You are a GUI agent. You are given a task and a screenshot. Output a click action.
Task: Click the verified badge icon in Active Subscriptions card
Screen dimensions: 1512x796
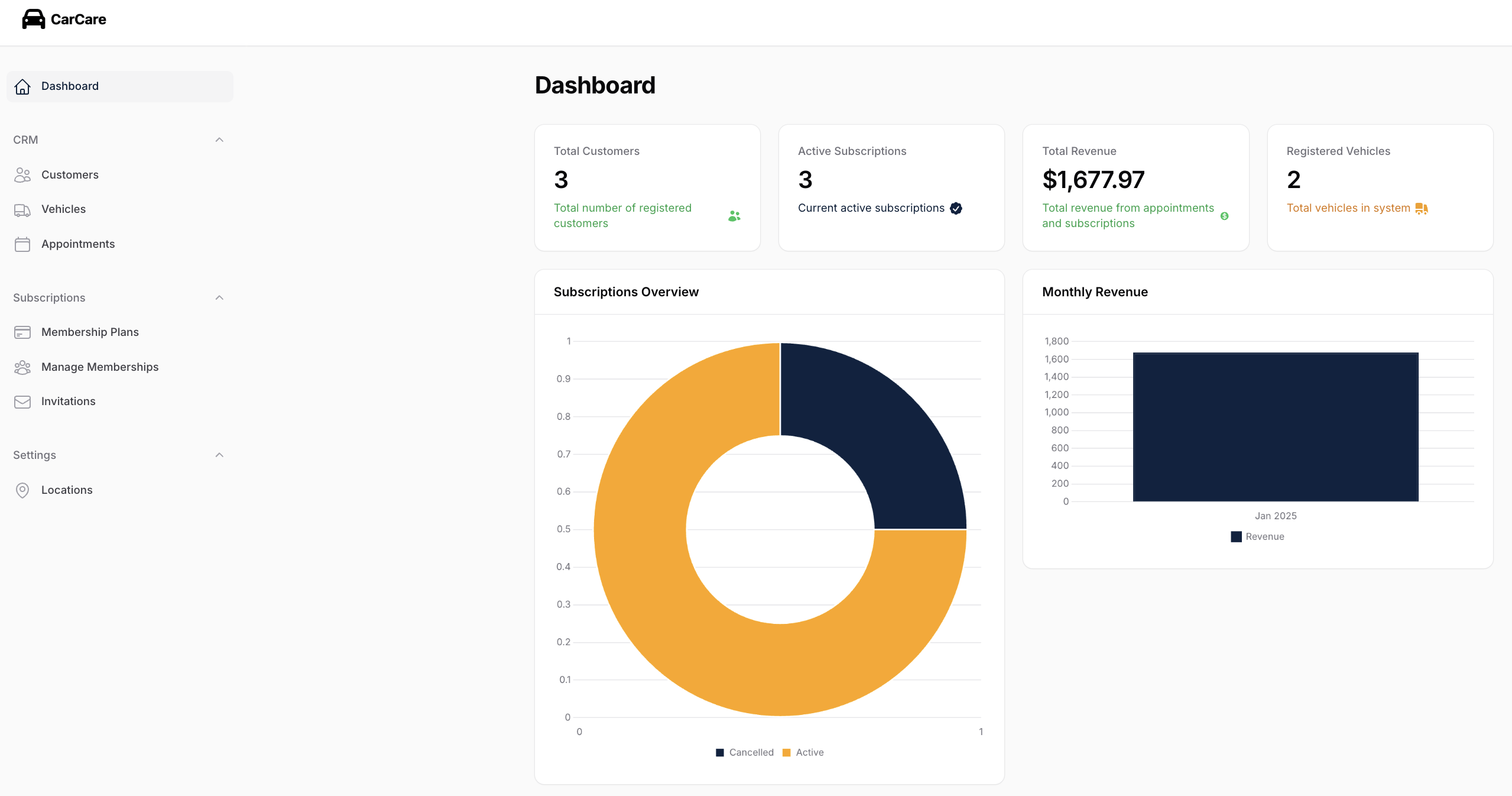click(x=956, y=208)
